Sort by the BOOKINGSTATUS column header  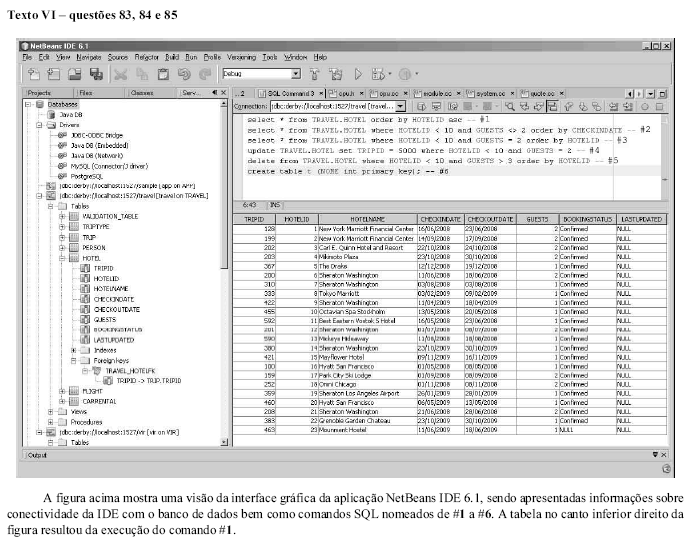coord(587,219)
